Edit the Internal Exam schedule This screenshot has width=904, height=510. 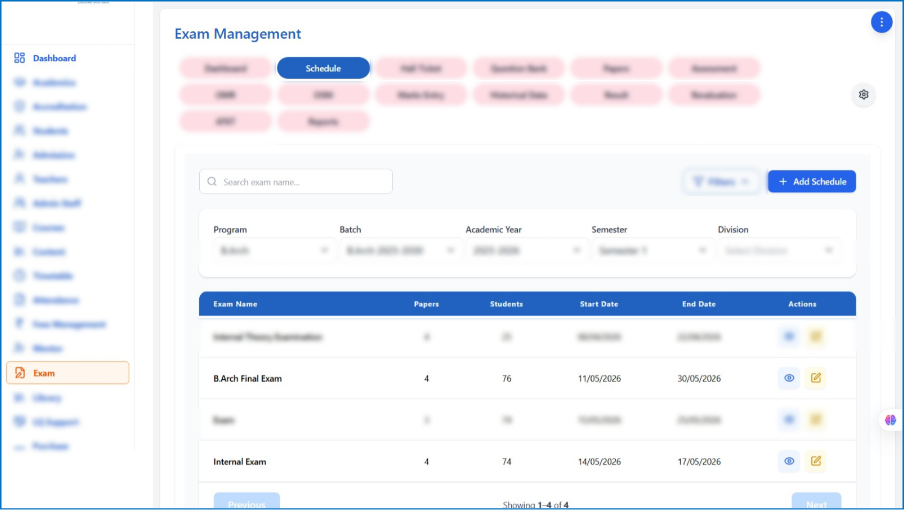[815, 461]
